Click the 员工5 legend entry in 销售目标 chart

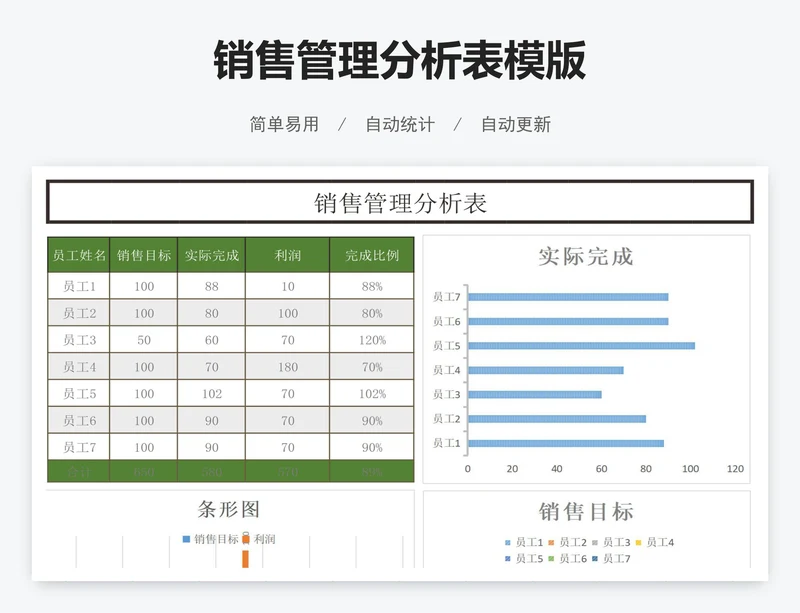[x=524, y=558]
